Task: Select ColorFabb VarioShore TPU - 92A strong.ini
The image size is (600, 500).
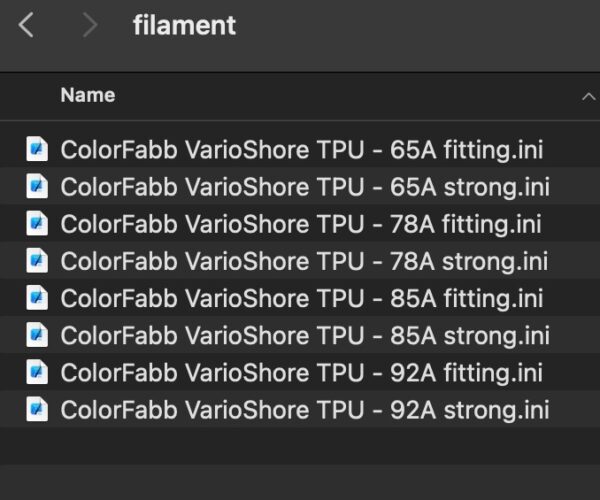Action: [x=300, y=409]
